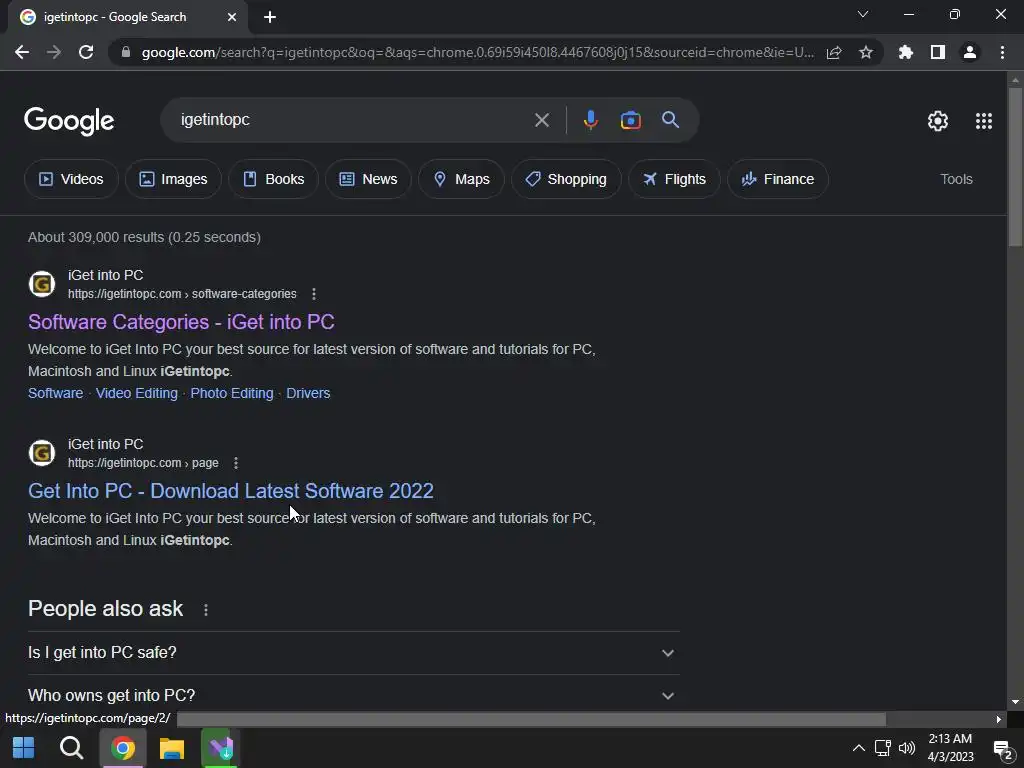The image size is (1024, 768).
Task: Show hidden system tray icons
Action: click(859, 748)
